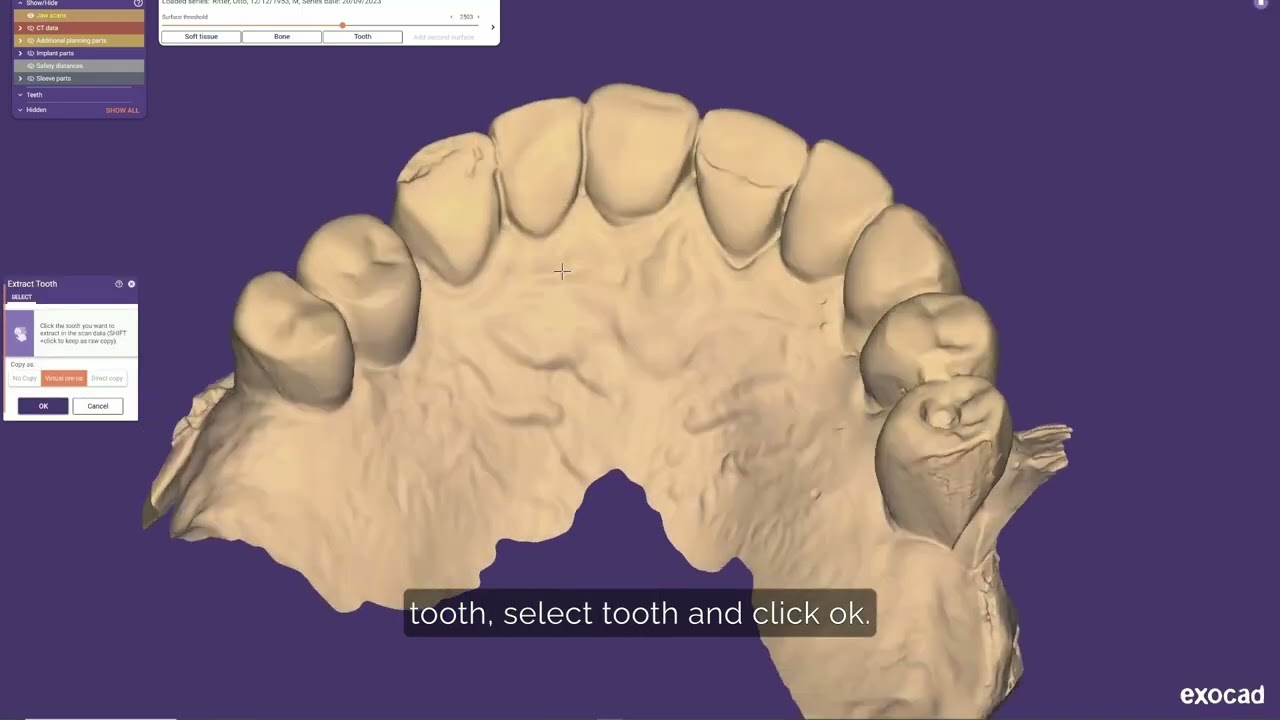Image resolution: width=1280 pixels, height=720 pixels.
Task: Select the Safety distances row label
Action: [x=60, y=66]
